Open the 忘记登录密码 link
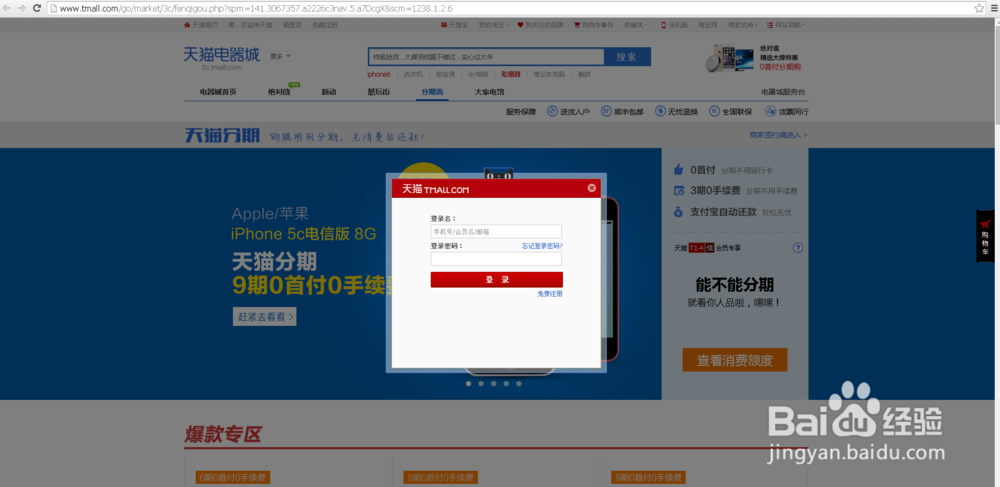 coord(542,245)
